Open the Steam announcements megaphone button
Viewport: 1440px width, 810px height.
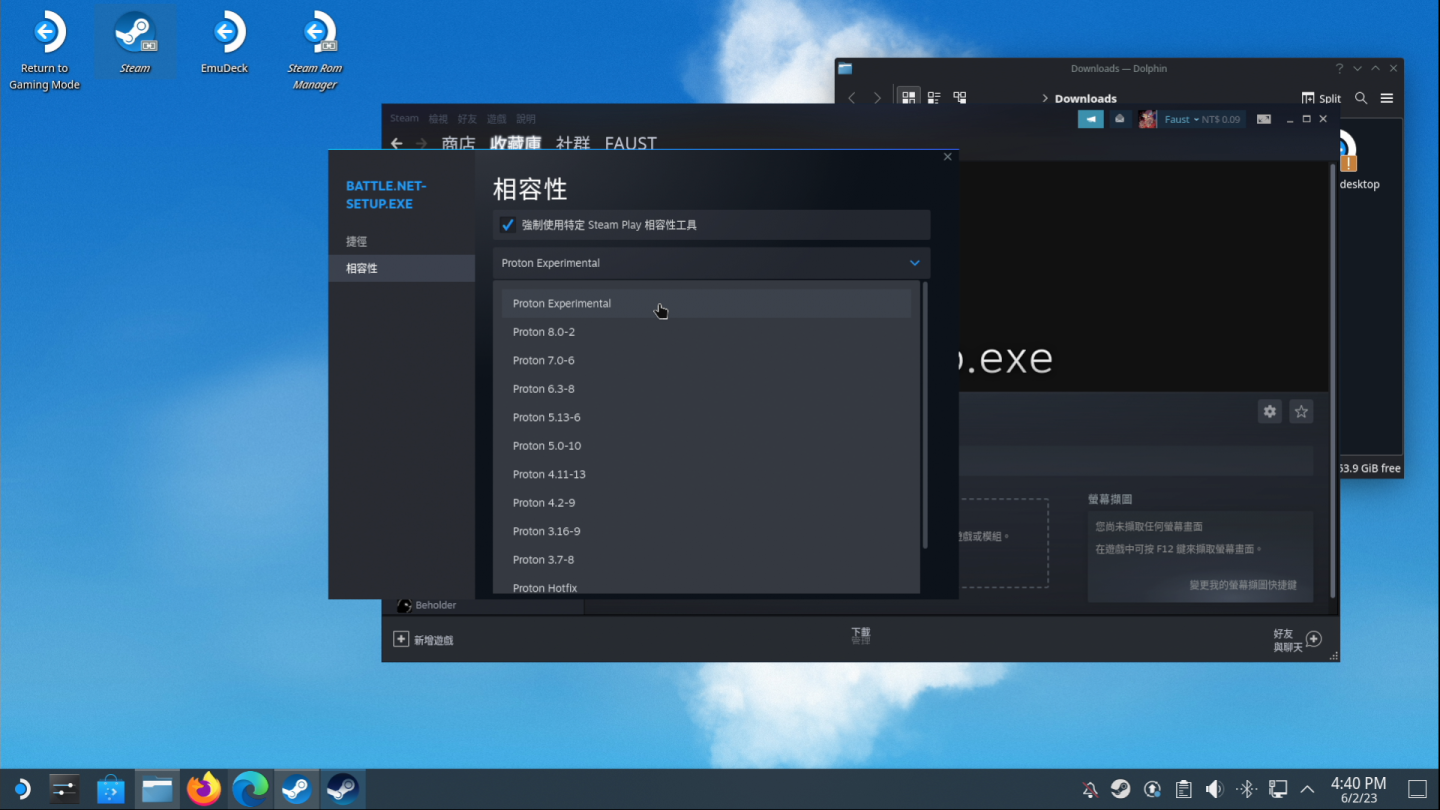pos(1090,119)
